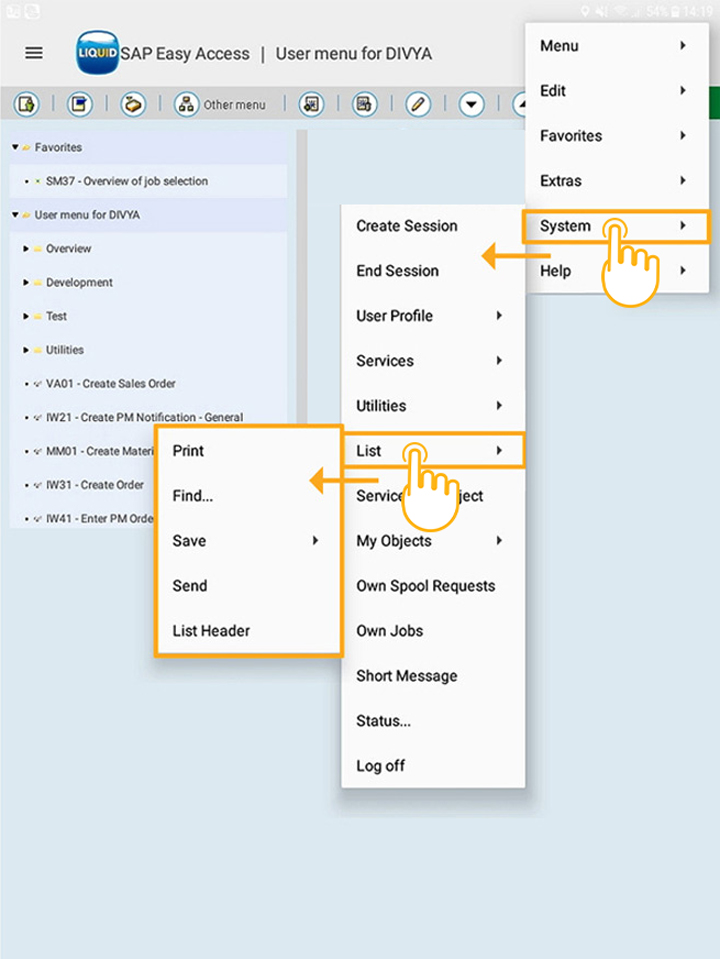Click the Change favorites pencil icon
This screenshot has height=959, width=720.
click(x=418, y=105)
